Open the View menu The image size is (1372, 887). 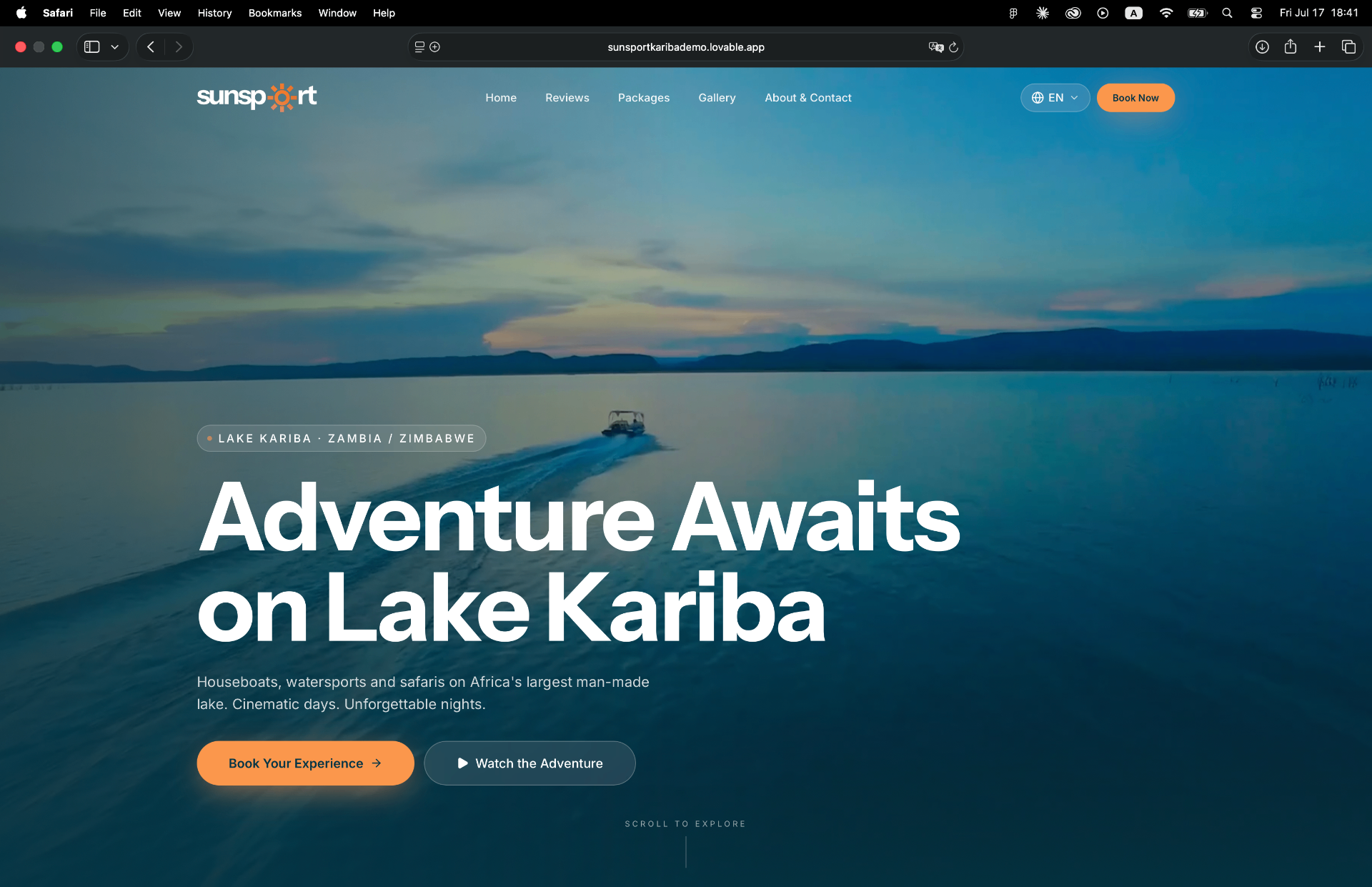pos(169,13)
